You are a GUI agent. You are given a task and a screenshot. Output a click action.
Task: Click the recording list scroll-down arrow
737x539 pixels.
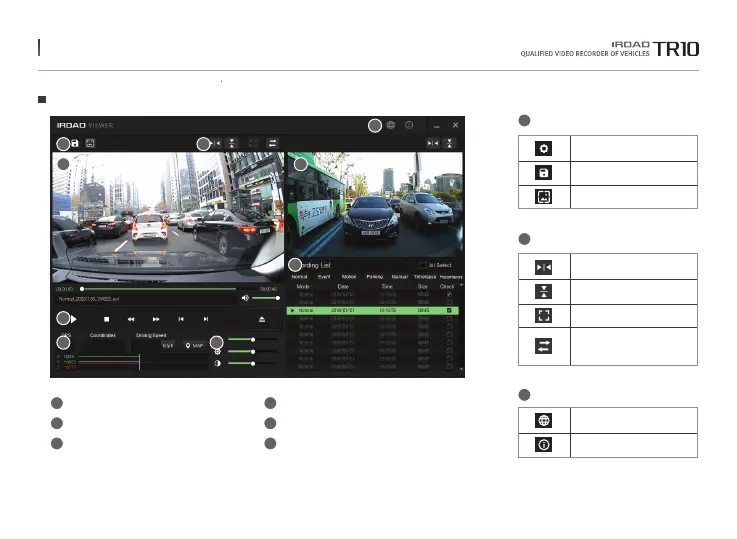click(462, 369)
